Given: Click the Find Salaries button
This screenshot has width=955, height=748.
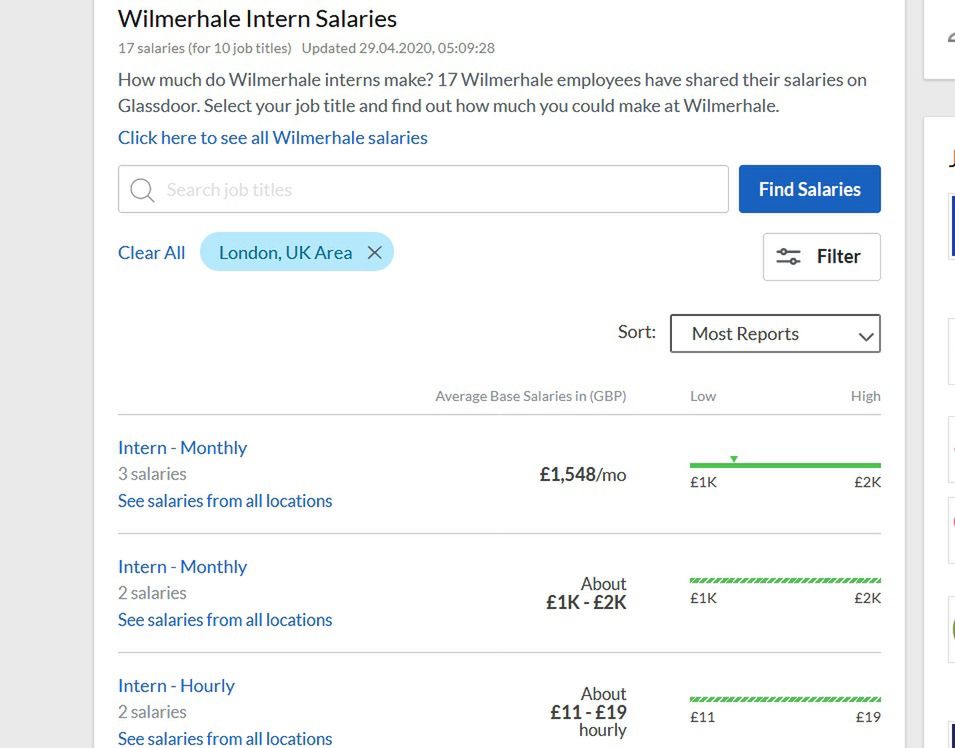Looking at the screenshot, I should click(x=809, y=189).
